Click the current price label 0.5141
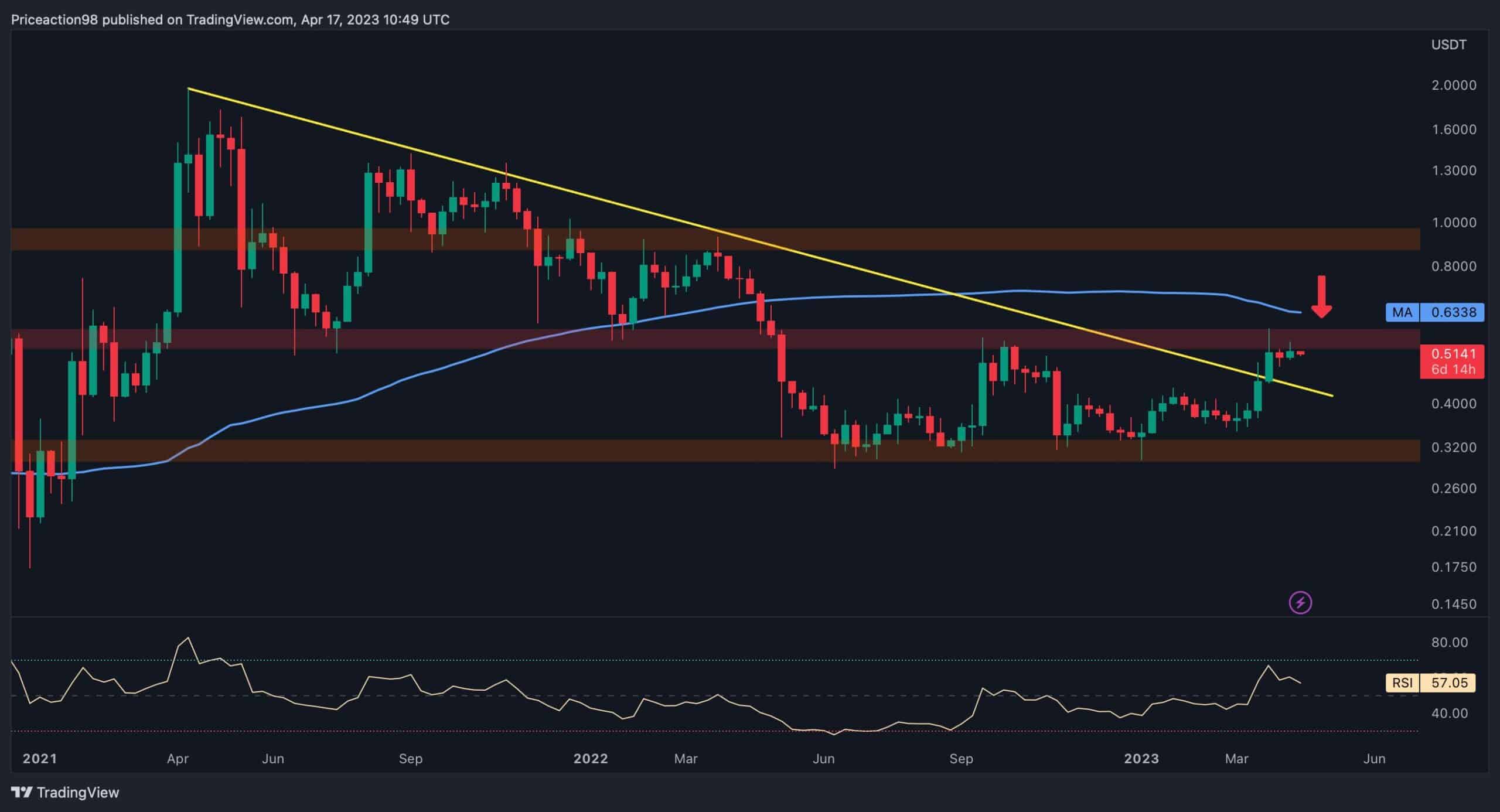The height and width of the screenshot is (812, 1500). [x=1453, y=354]
